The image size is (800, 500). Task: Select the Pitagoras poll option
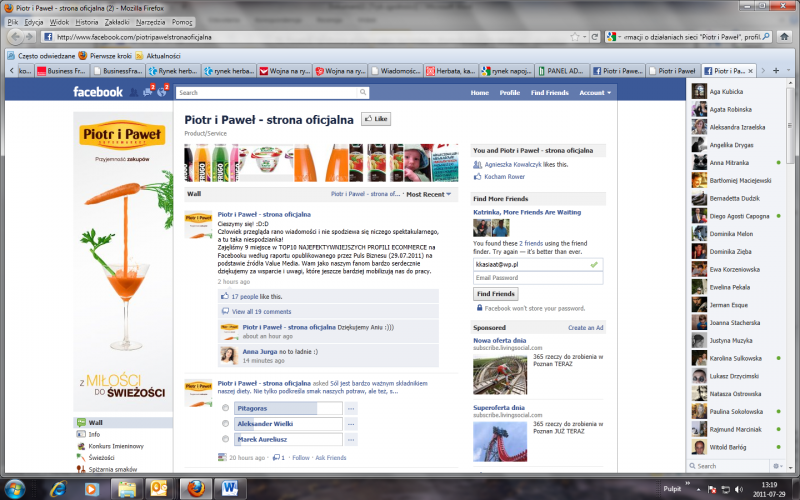tap(225, 408)
